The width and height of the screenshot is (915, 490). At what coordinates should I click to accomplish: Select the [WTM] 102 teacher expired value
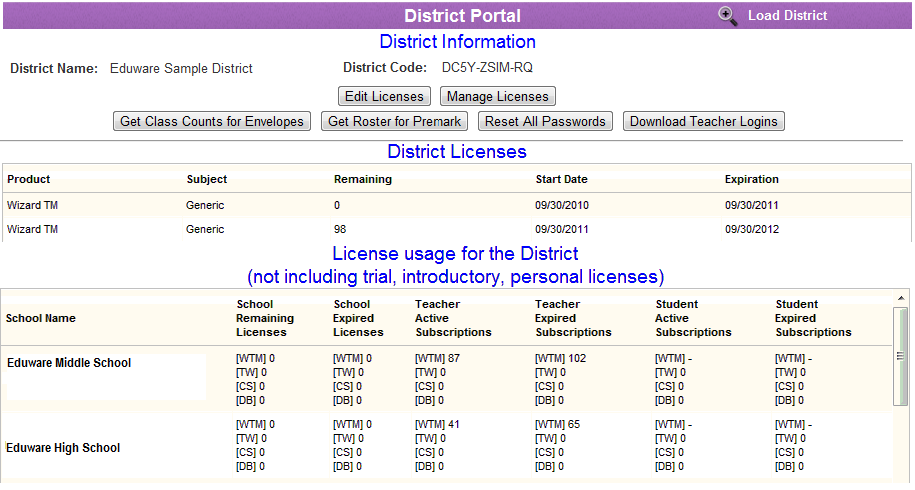pos(560,358)
